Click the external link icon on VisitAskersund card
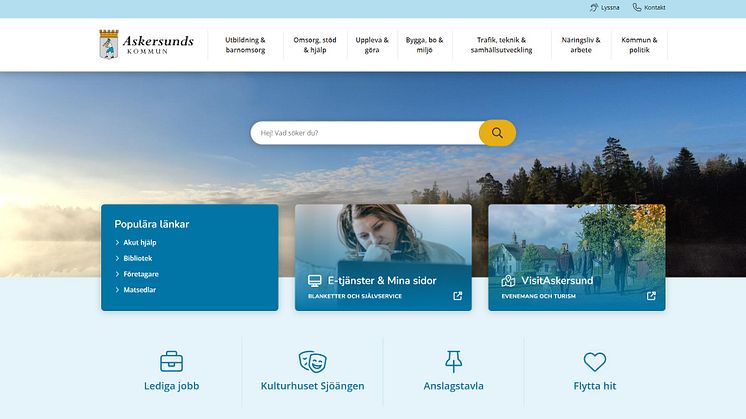Viewport: 746px width, 419px height. tap(651, 296)
